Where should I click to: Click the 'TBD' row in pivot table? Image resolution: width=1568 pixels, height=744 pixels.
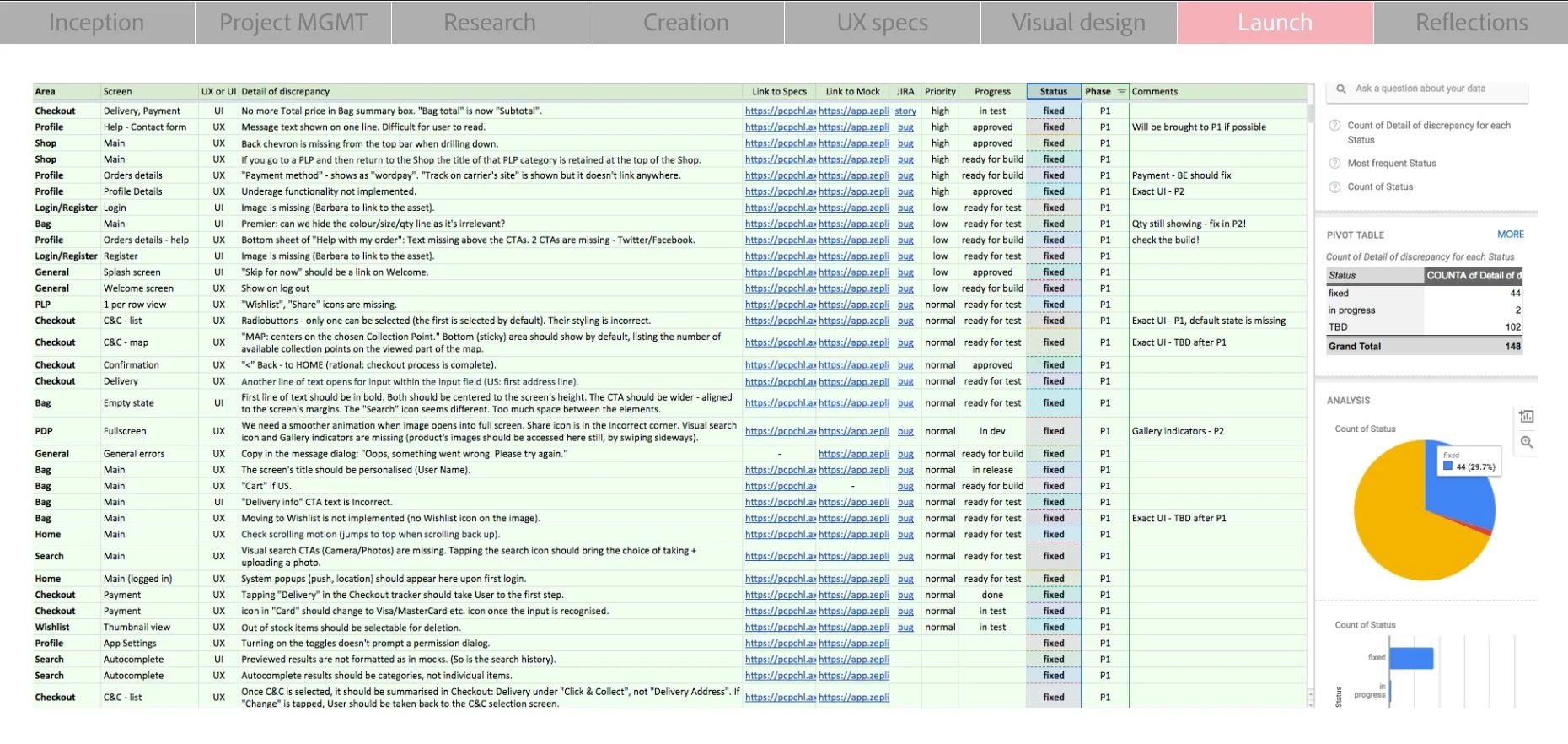(x=1425, y=327)
